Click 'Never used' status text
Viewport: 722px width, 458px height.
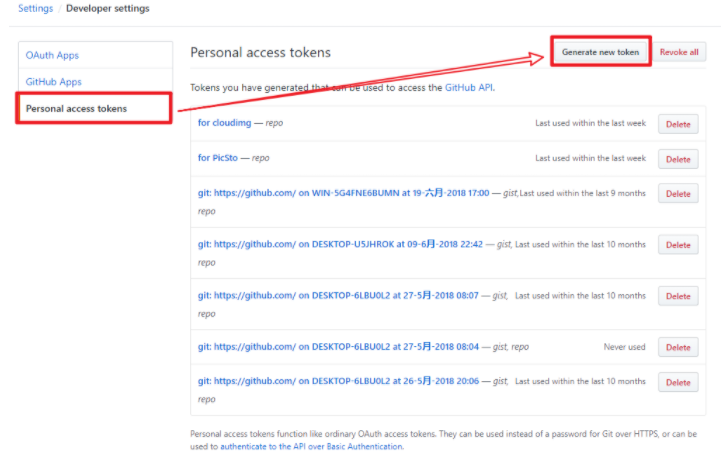click(x=624, y=347)
